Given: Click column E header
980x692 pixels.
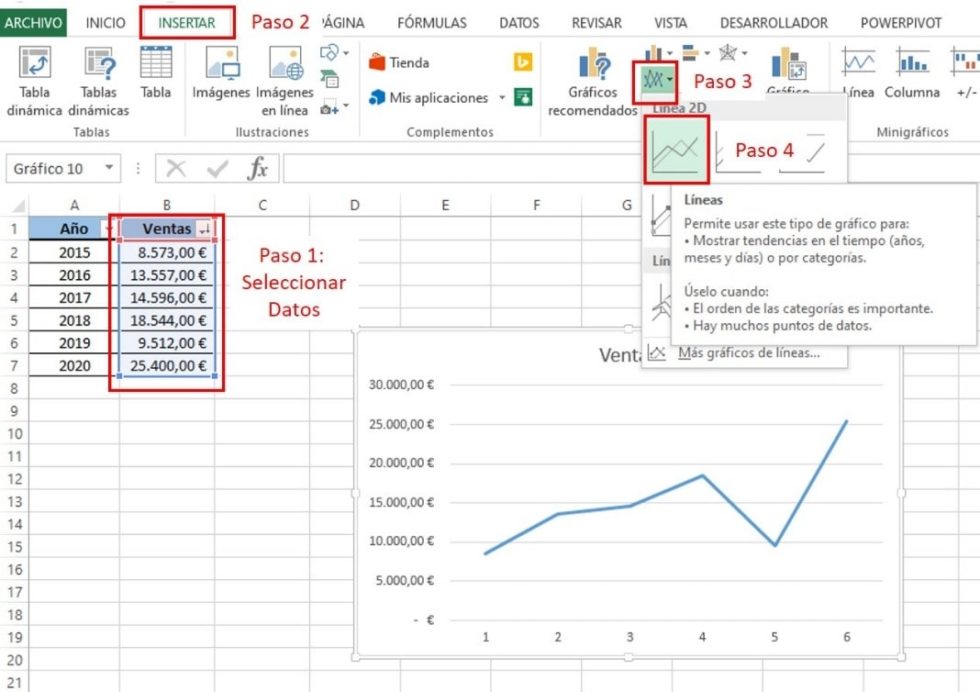Looking at the screenshot, I should [445, 205].
